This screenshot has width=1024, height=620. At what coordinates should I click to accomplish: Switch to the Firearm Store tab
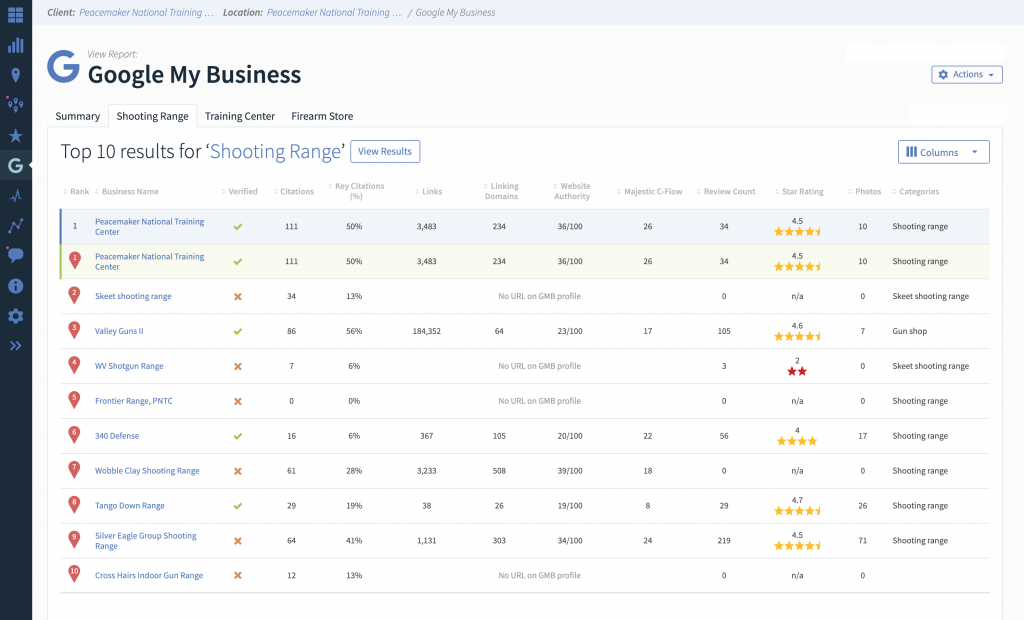tap(322, 116)
